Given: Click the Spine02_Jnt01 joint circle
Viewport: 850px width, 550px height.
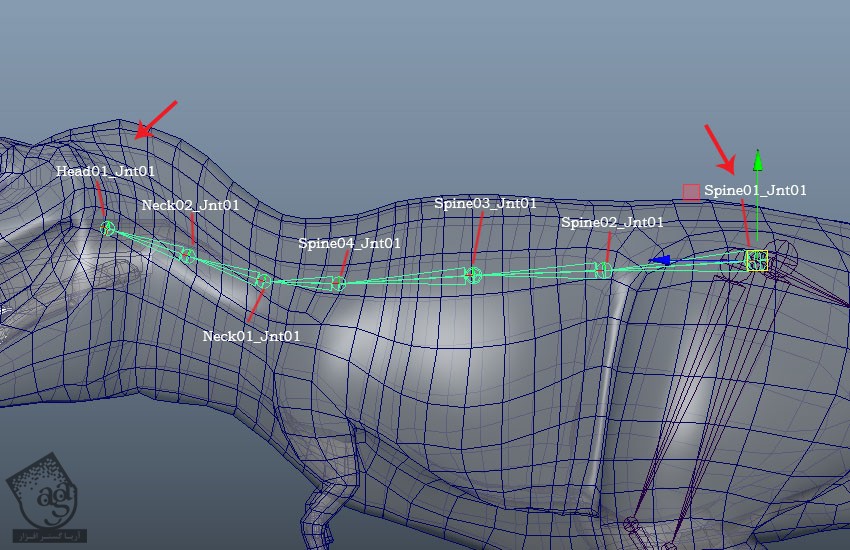Looking at the screenshot, I should pyautogui.click(x=602, y=269).
